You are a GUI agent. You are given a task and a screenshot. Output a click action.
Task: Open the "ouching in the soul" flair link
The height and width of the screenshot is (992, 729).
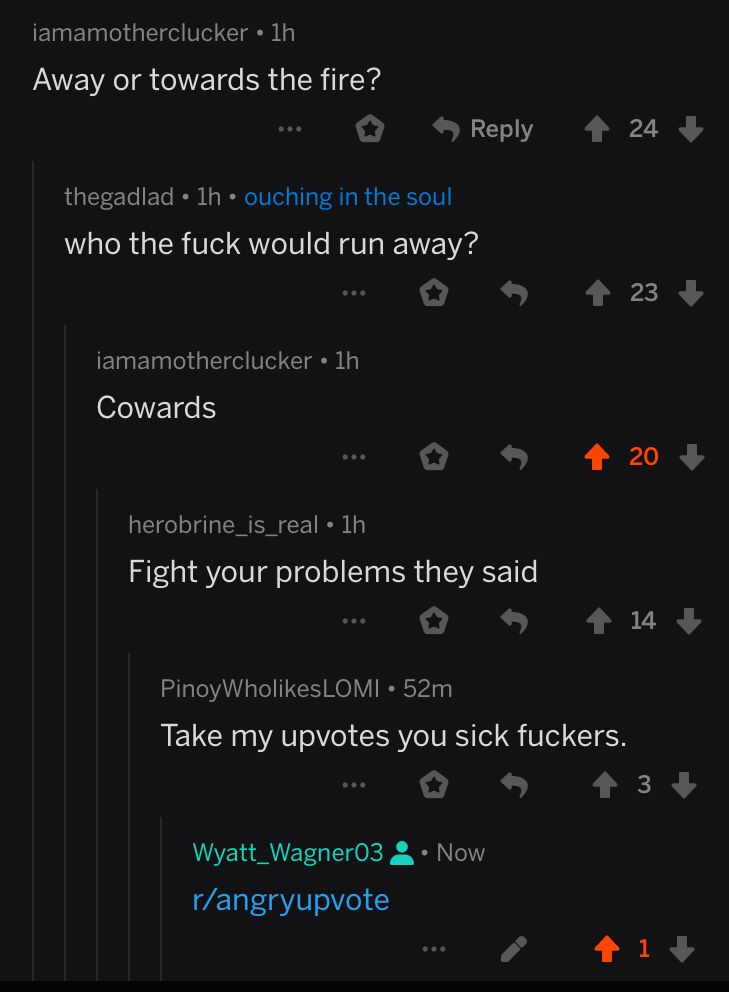pos(348,197)
